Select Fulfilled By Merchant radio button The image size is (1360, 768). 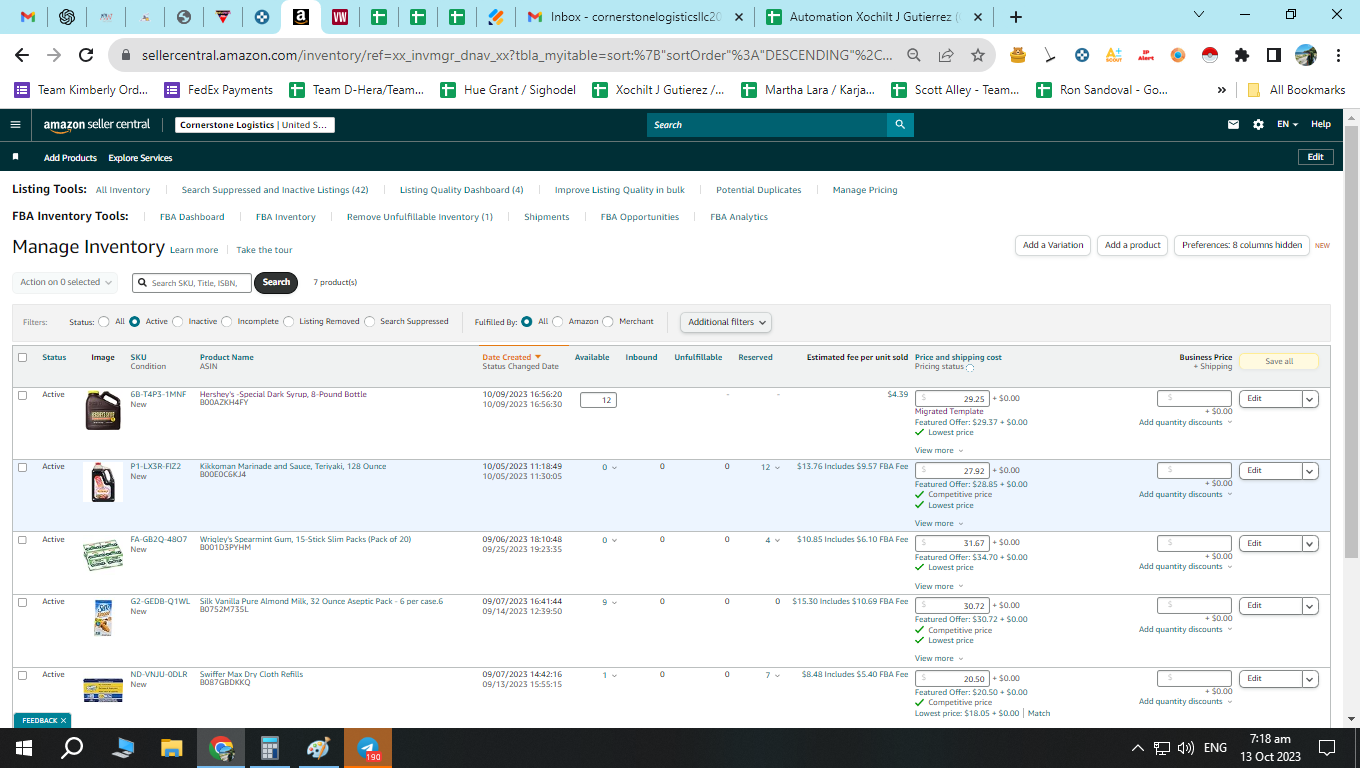coord(608,322)
